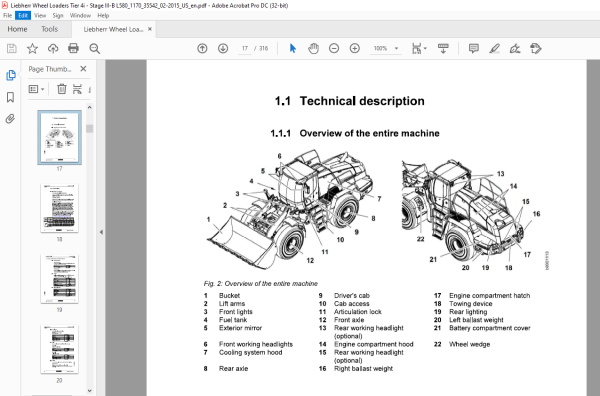This screenshot has width=600, height=396.
Task: Expand thumbnail options menu dropdown
Action: pos(36,89)
